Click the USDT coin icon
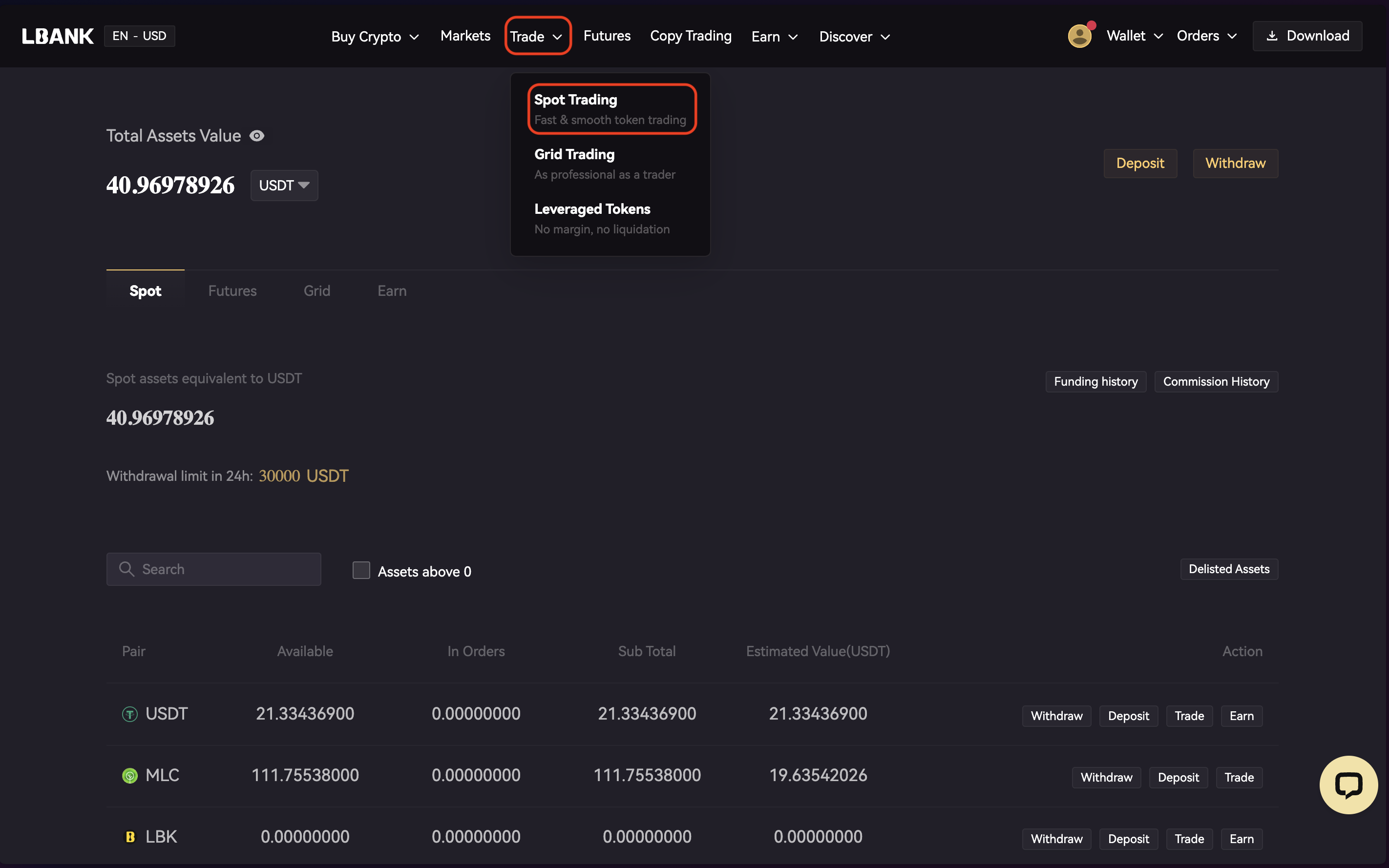 [130, 714]
